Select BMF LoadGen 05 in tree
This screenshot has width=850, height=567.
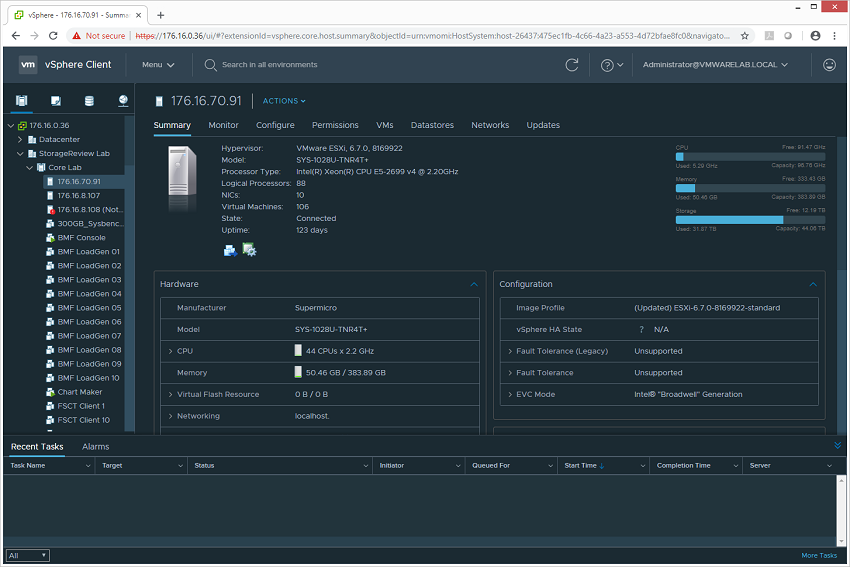89,308
